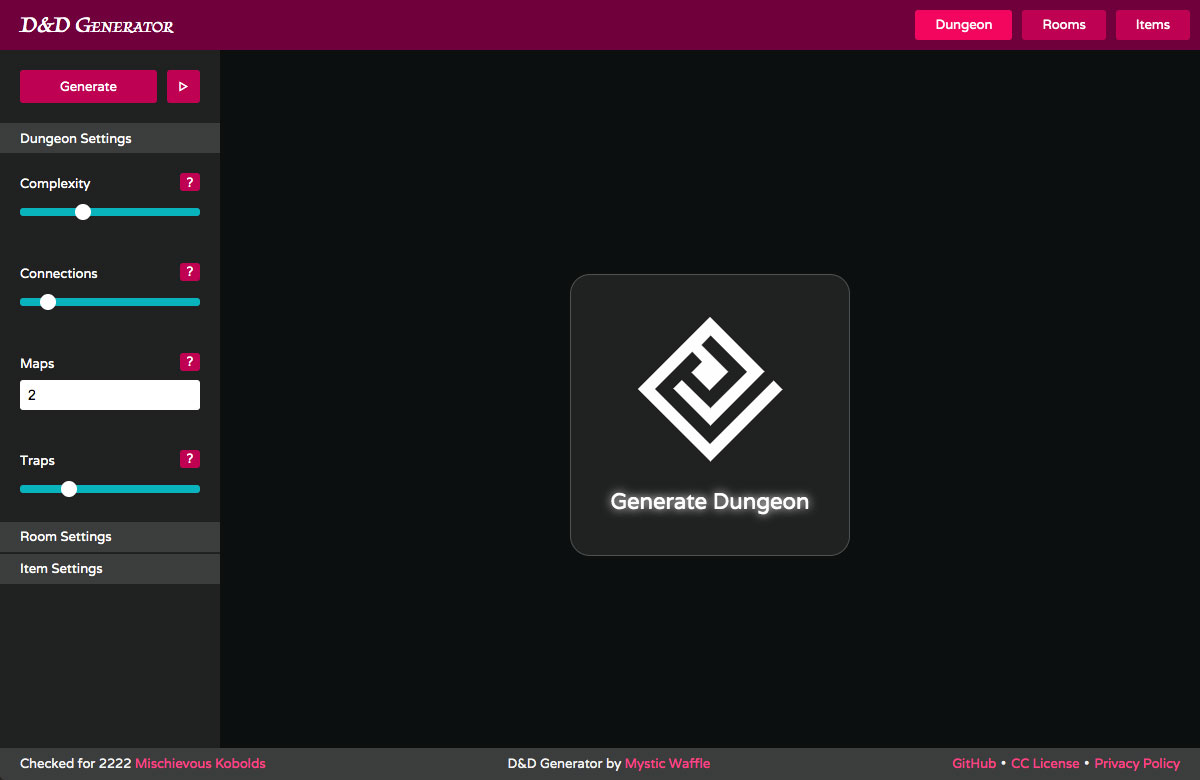Click the play arrow next to Generate
The width and height of the screenshot is (1200, 780).
[x=183, y=87]
